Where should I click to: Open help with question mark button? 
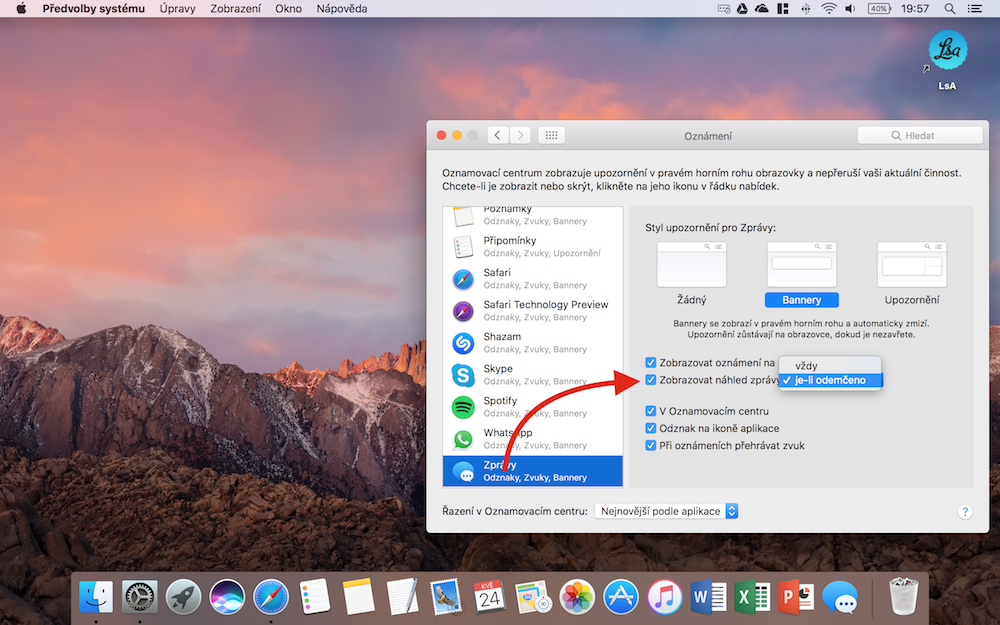(x=965, y=511)
